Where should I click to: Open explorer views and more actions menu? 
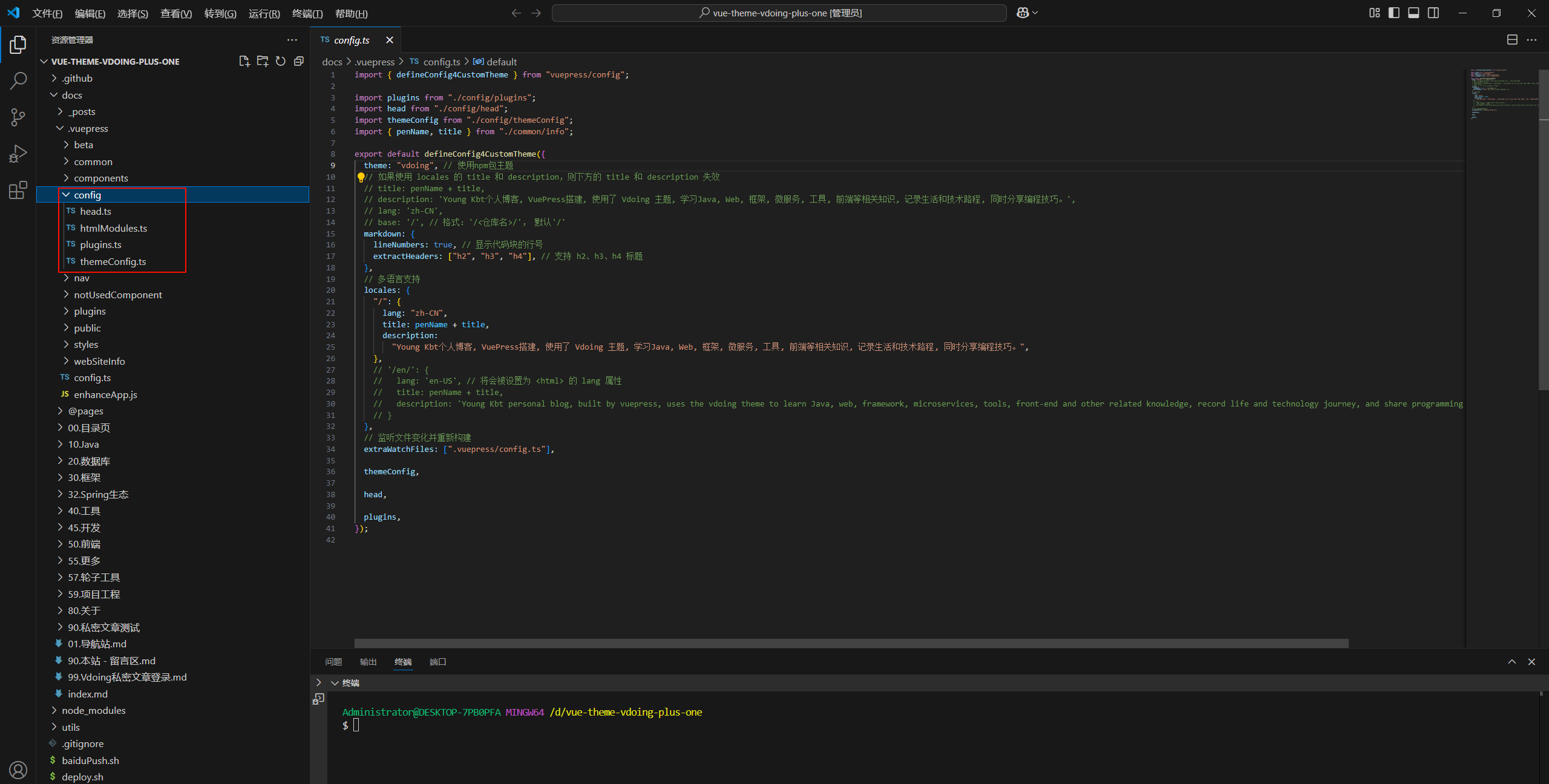click(292, 40)
